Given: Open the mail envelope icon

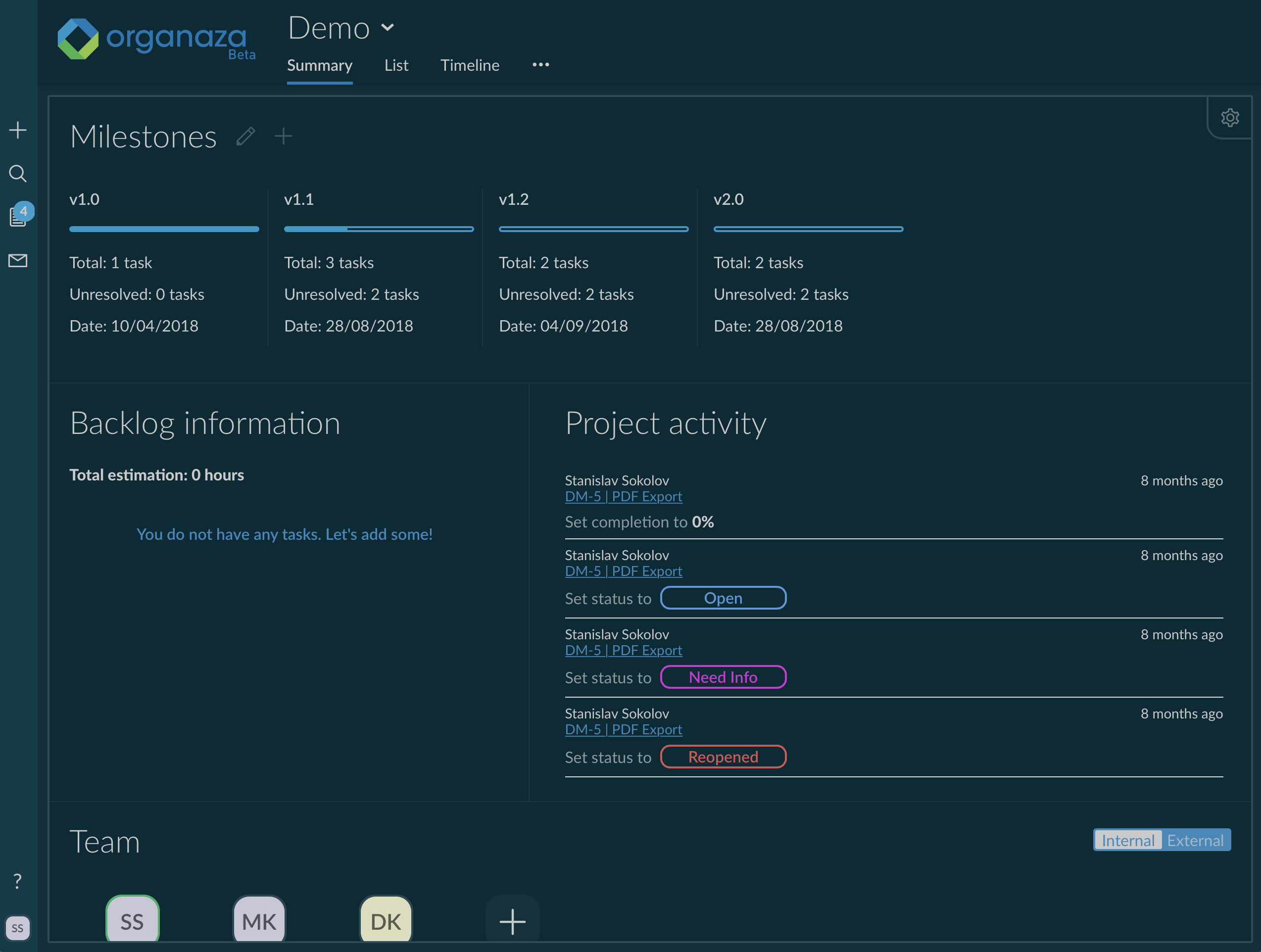Looking at the screenshot, I should 18,261.
